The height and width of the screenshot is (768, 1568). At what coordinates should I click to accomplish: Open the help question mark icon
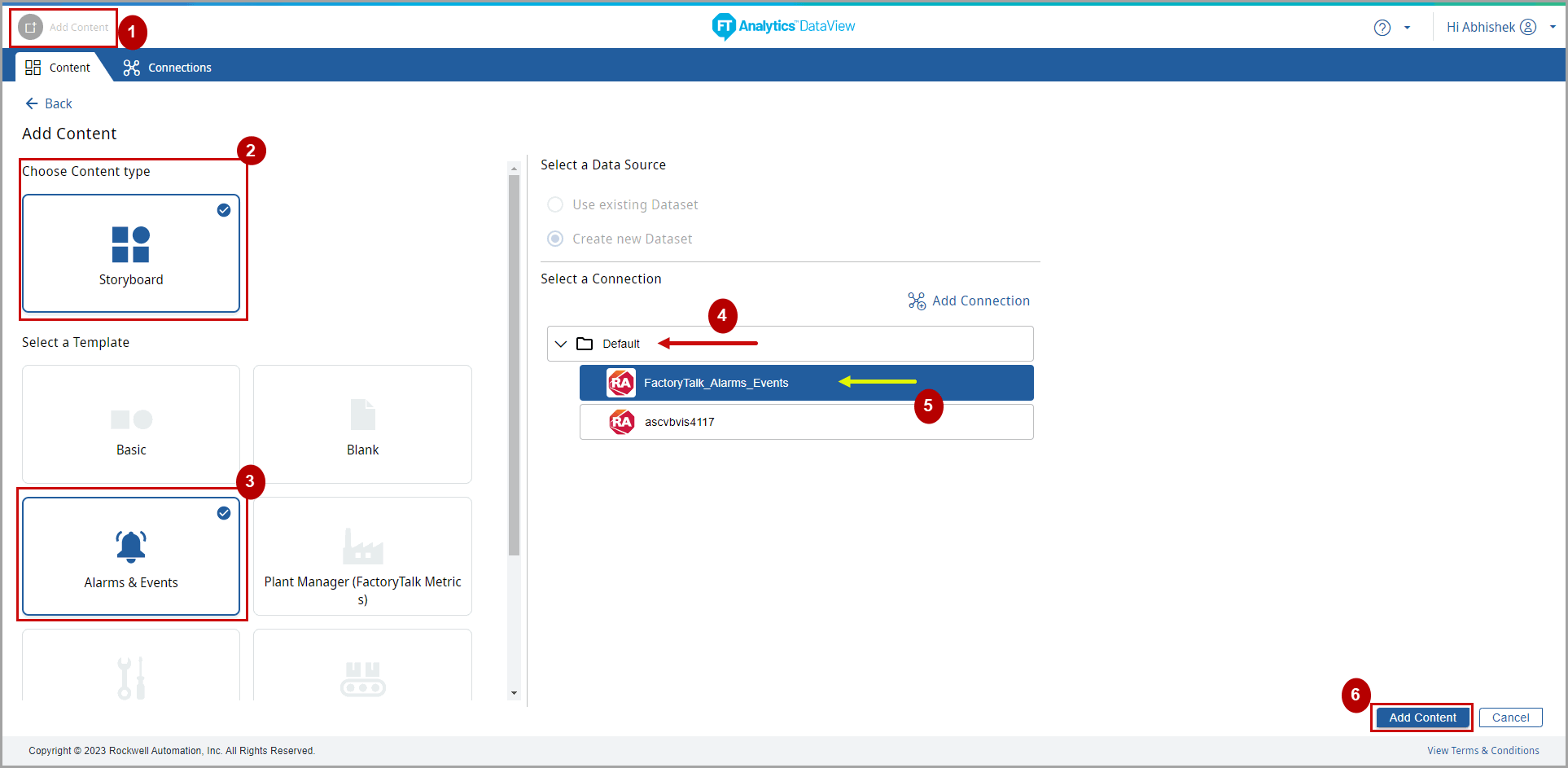point(1382,28)
